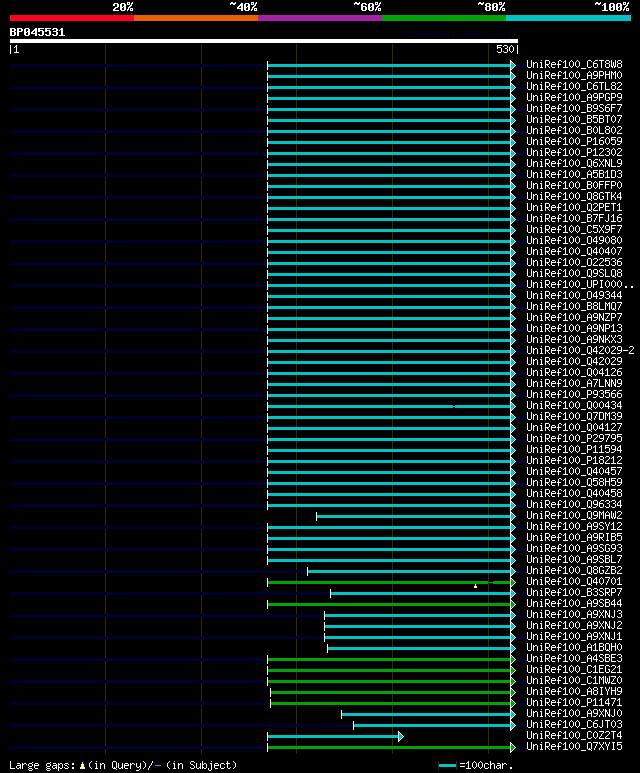This screenshot has width=640, height=773.
Task: Click the UniRef100_Q9MAW2 label
Action: tap(574, 516)
